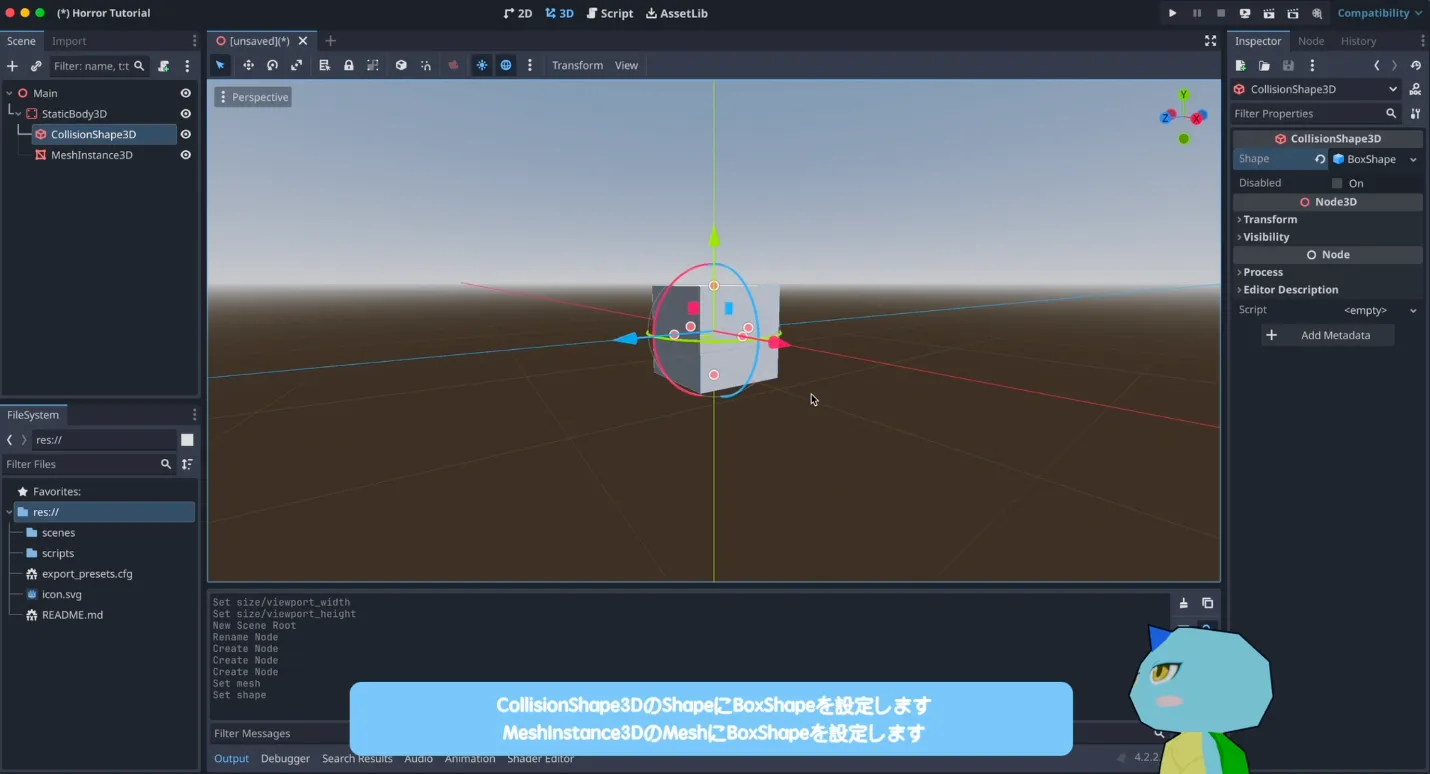Image resolution: width=1430 pixels, height=774 pixels.
Task: Enable the Disabled 'On' checkbox
Action: [1337, 183]
